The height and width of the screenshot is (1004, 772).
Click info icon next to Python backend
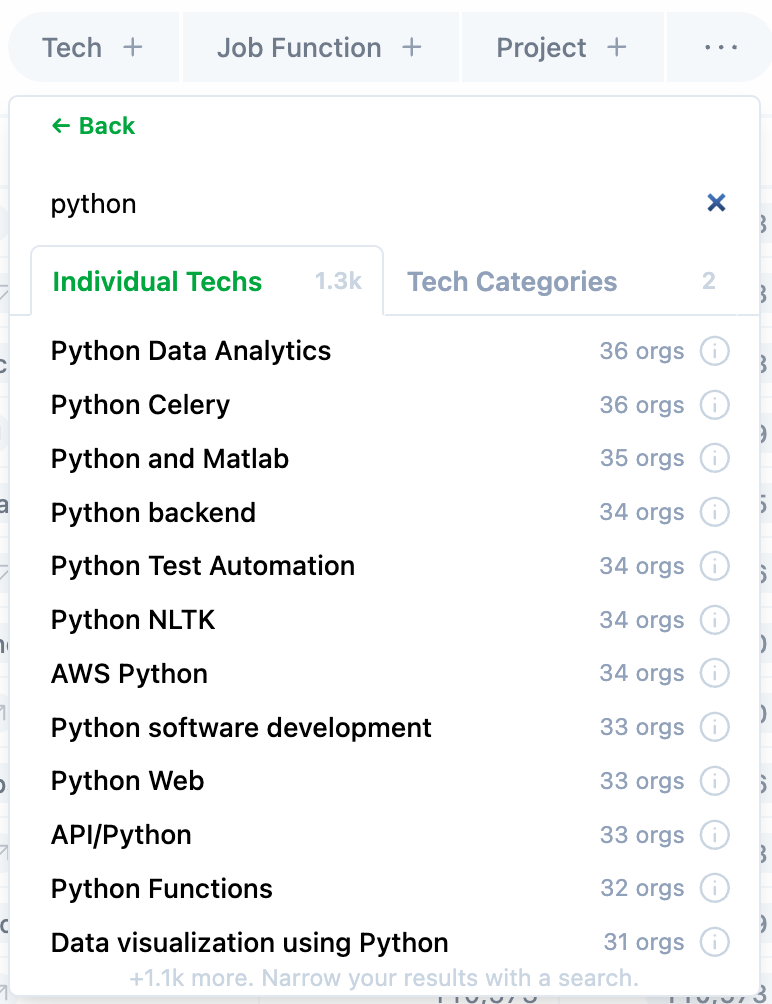pyautogui.click(x=714, y=513)
